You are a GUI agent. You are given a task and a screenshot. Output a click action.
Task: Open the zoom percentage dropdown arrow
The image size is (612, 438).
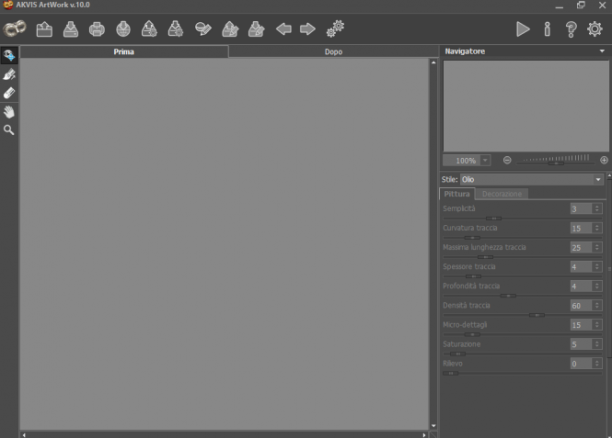(x=485, y=160)
